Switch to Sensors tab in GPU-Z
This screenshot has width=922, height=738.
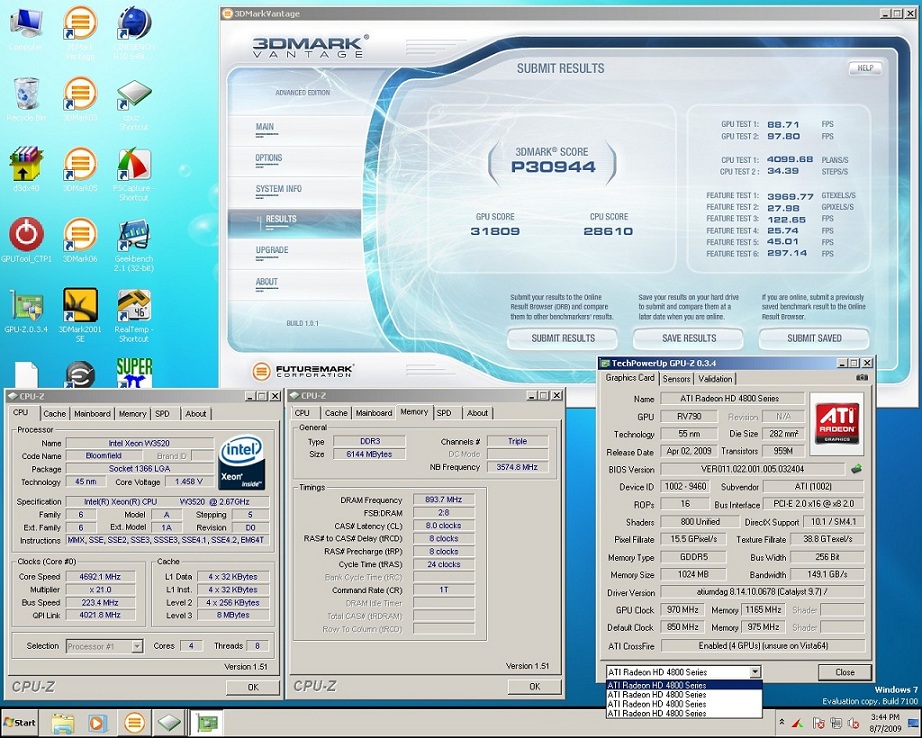pos(676,379)
